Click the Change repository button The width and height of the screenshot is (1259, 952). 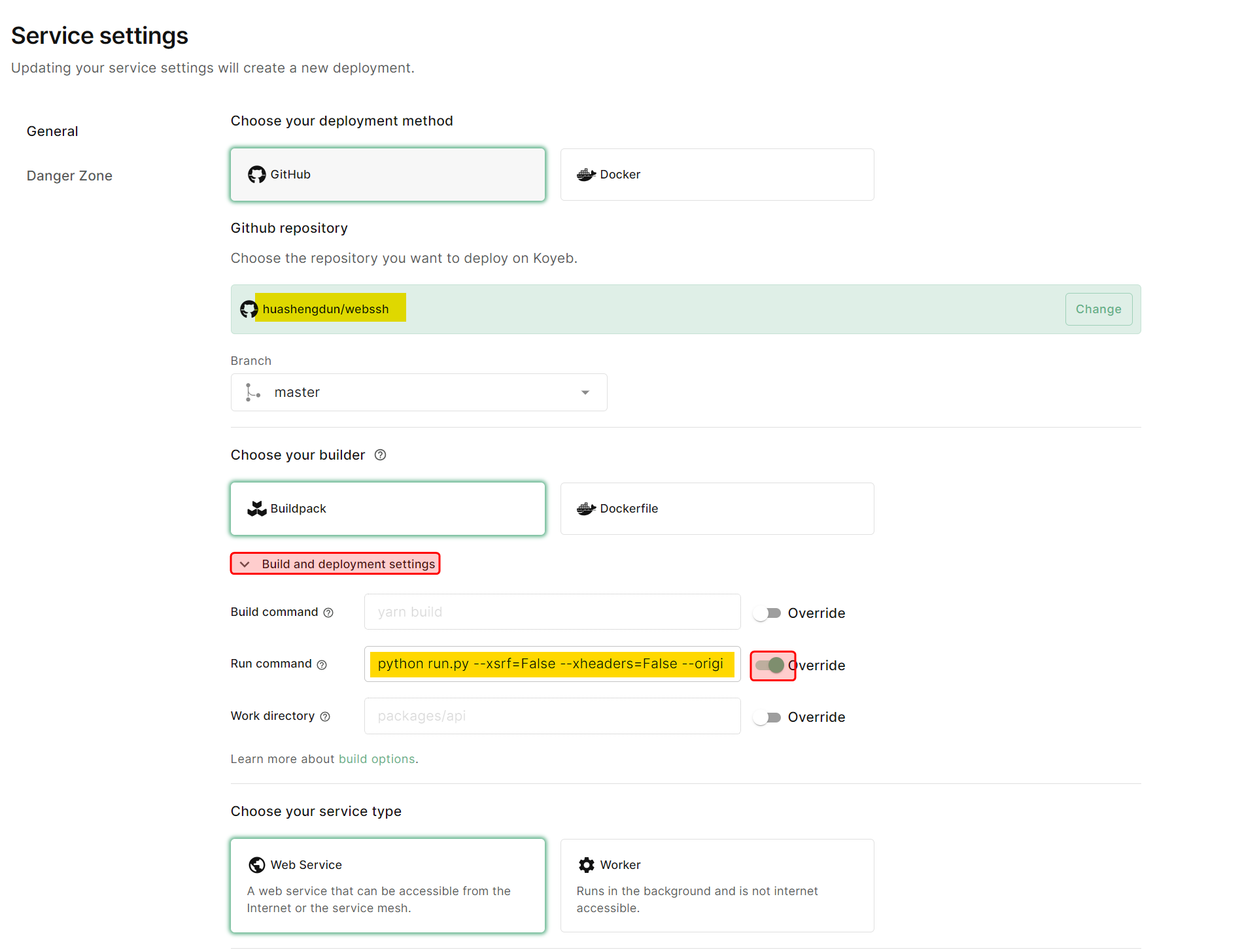pos(1098,309)
